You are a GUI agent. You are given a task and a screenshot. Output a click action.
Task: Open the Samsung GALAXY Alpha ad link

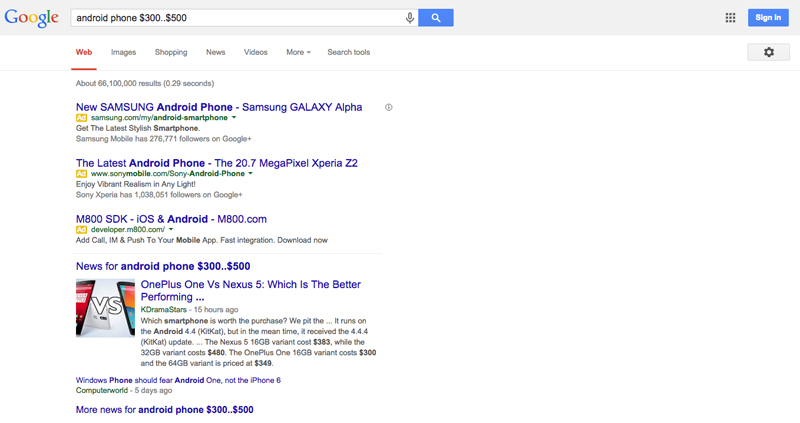(x=219, y=107)
